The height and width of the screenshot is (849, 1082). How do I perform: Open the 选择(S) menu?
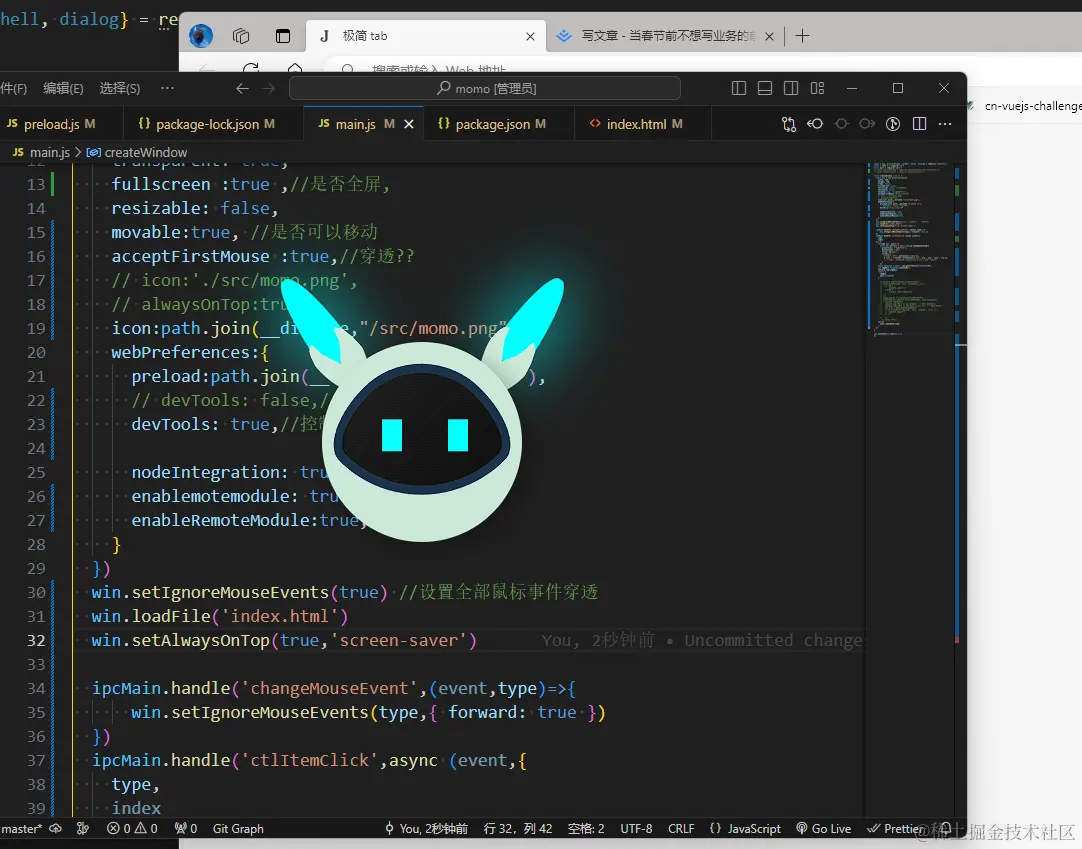tap(119, 88)
